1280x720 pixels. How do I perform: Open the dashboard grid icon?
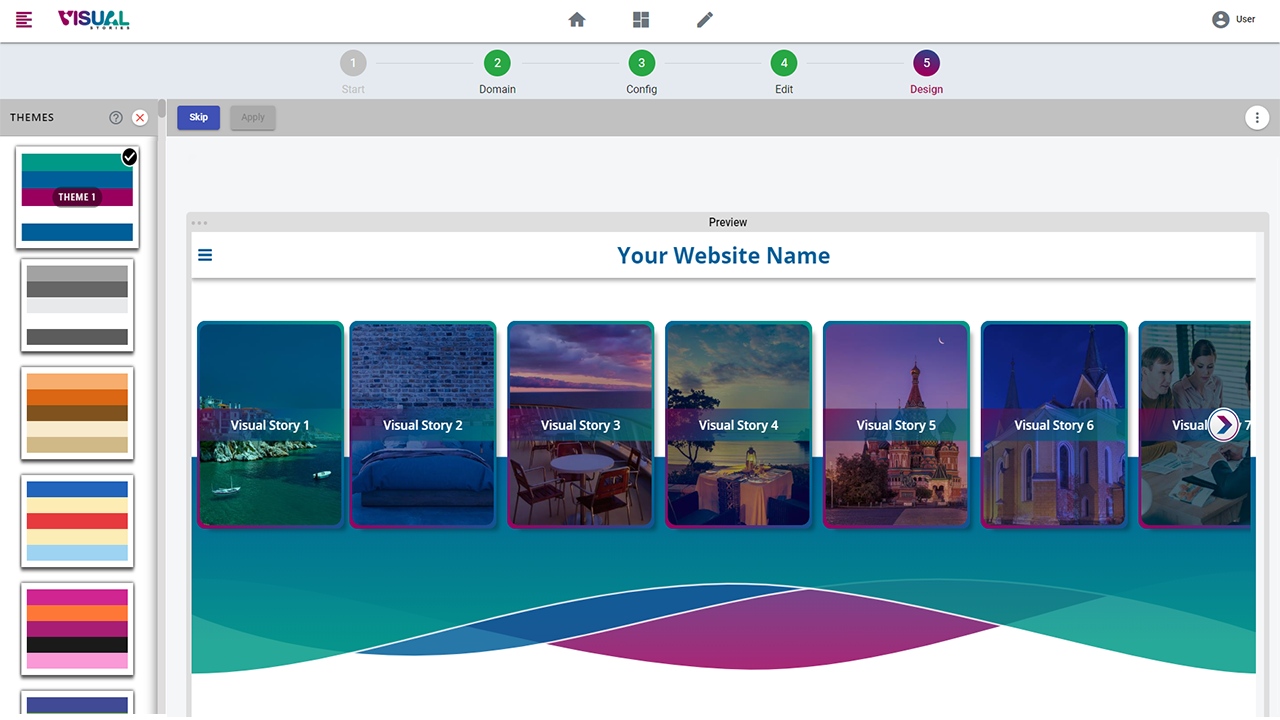[641, 20]
